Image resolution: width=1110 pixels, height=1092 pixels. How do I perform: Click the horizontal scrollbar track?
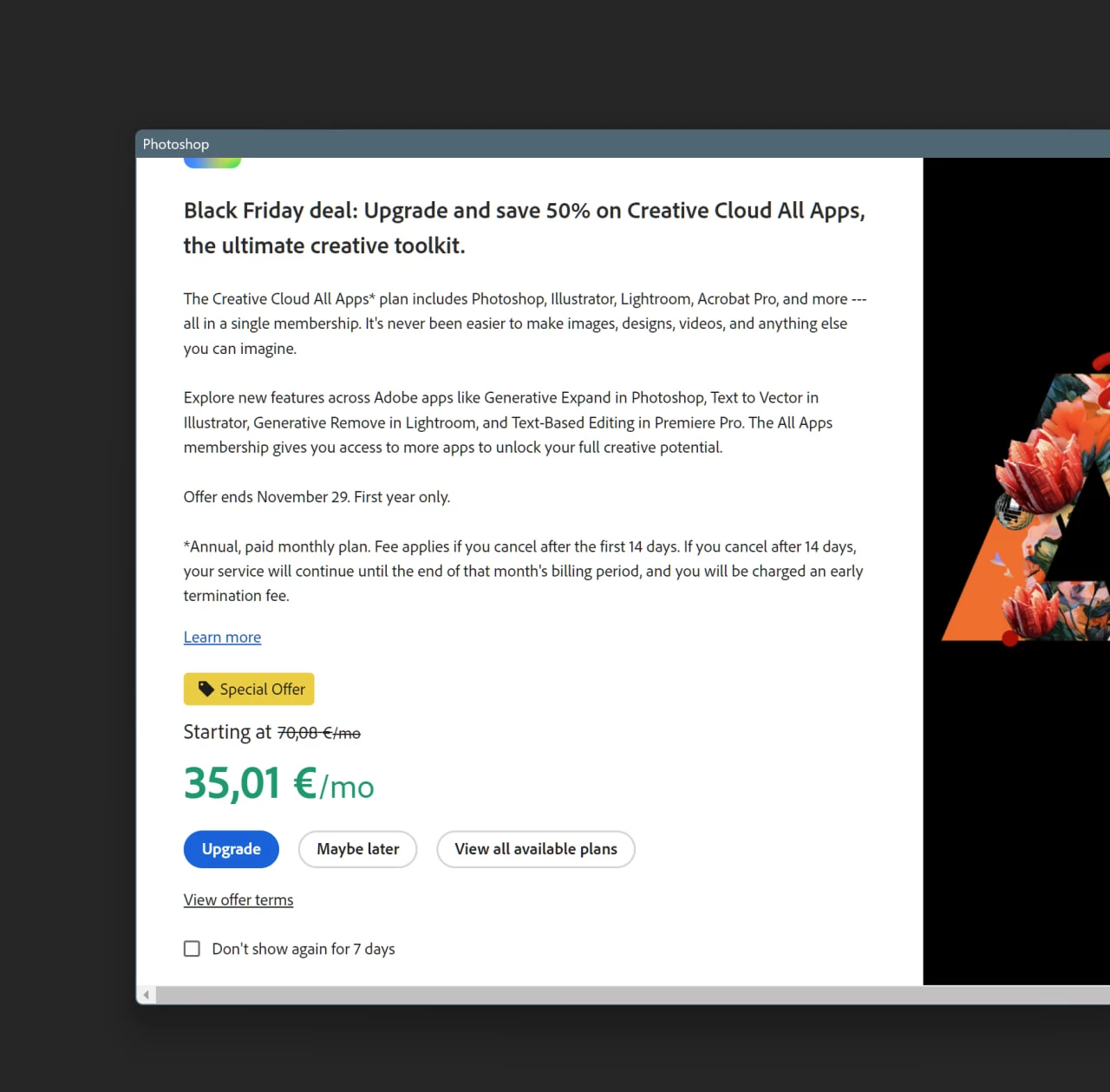(x=633, y=995)
